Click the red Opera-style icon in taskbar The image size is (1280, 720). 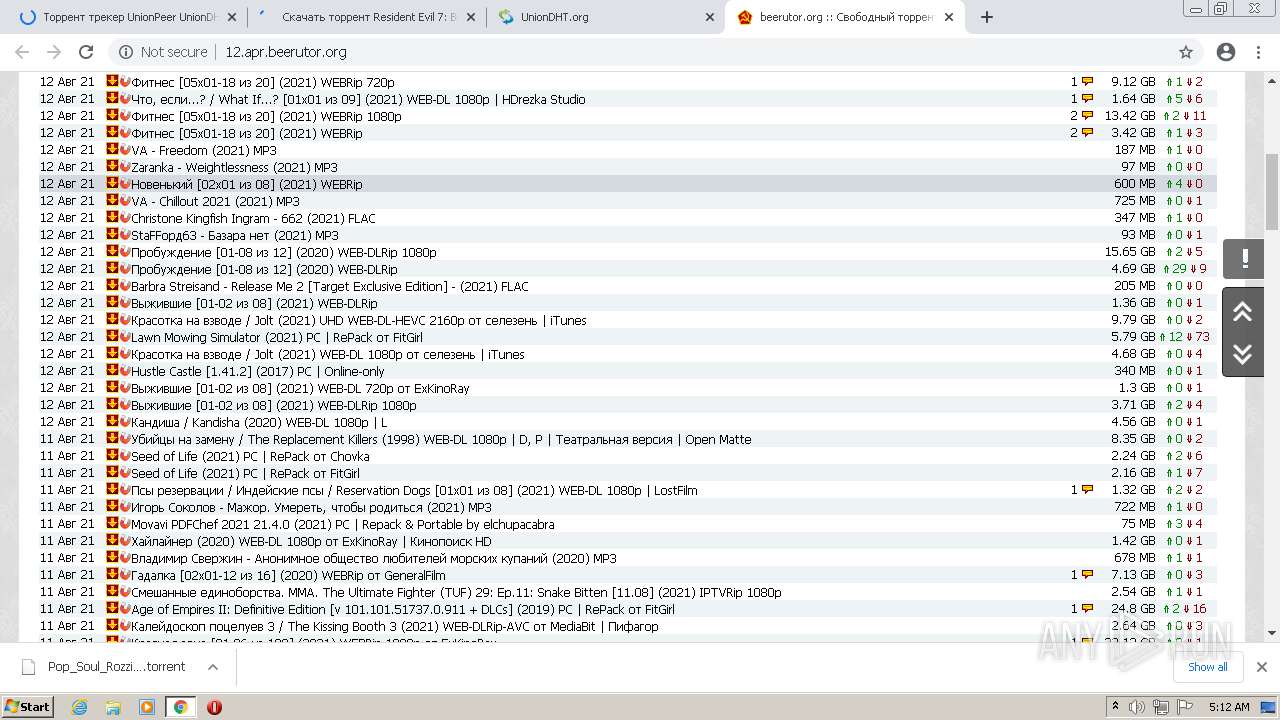[x=214, y=707]
